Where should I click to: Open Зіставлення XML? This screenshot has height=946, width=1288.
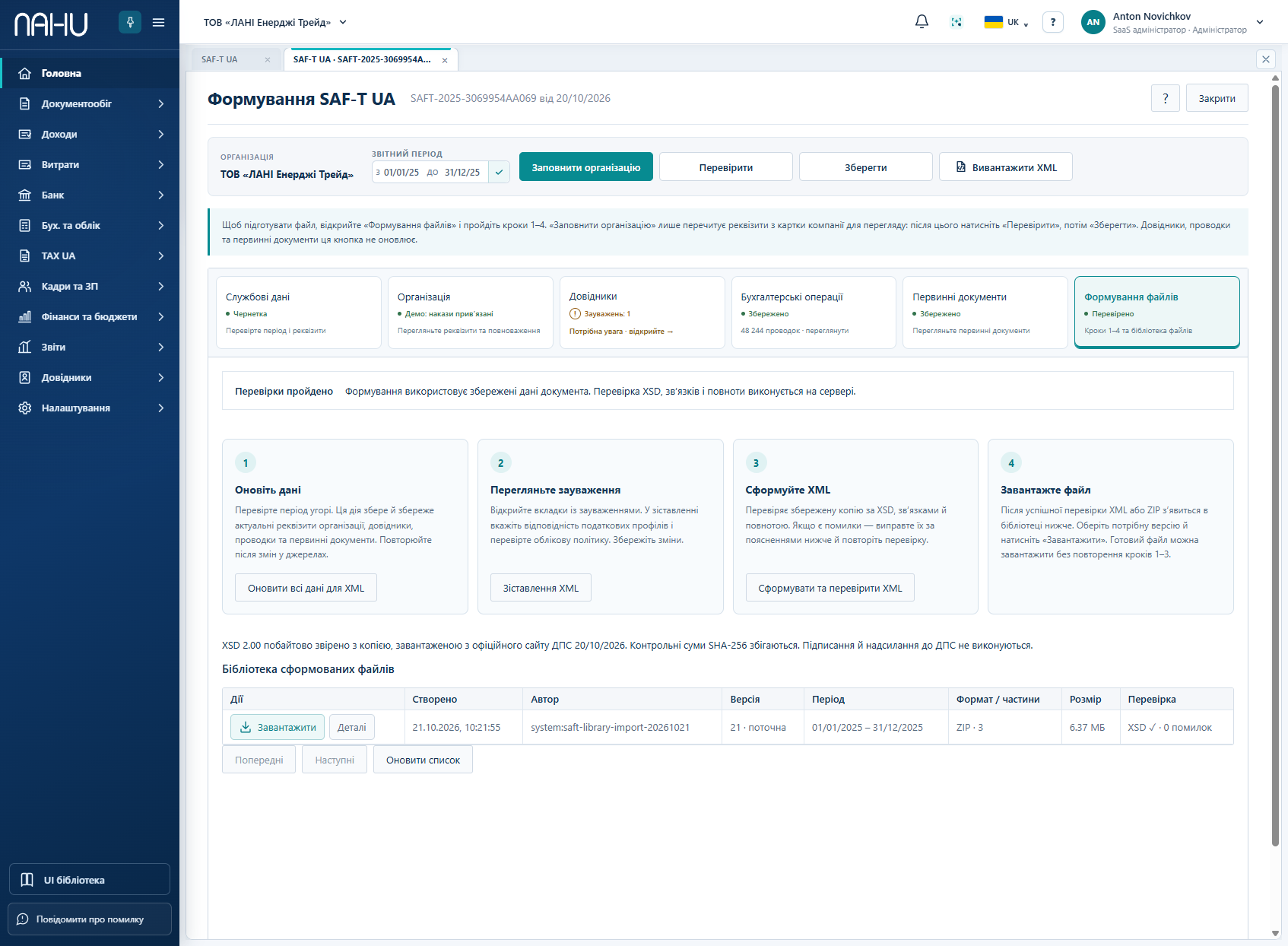(x=541, y=588)
